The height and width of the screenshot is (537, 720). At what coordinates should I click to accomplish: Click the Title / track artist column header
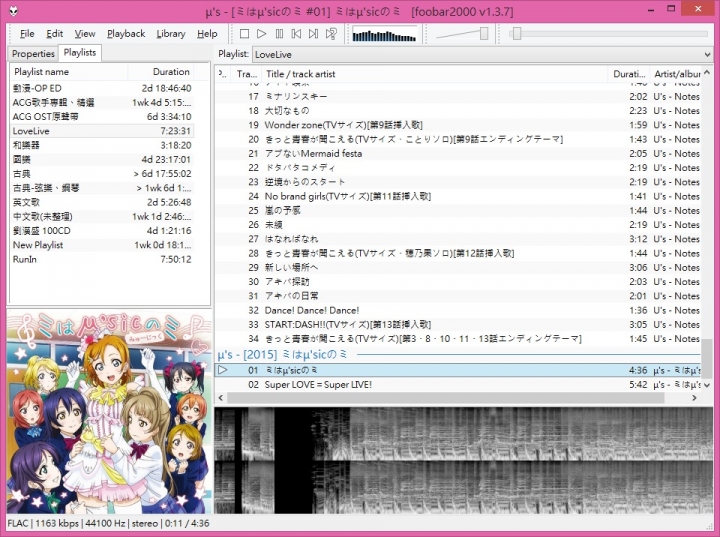(x=435, y=74)
